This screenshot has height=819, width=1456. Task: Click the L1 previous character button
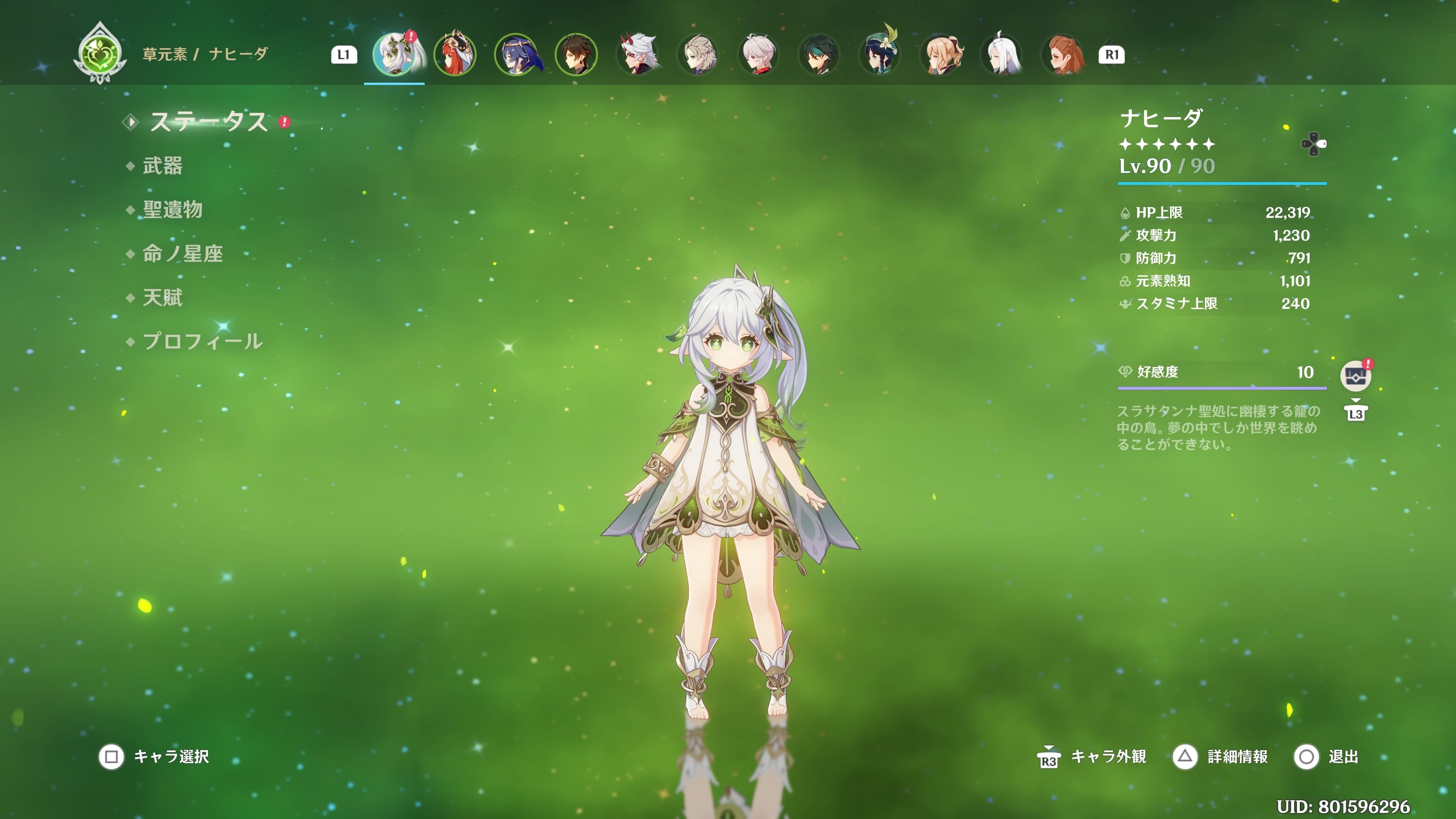tap(344, 55)
